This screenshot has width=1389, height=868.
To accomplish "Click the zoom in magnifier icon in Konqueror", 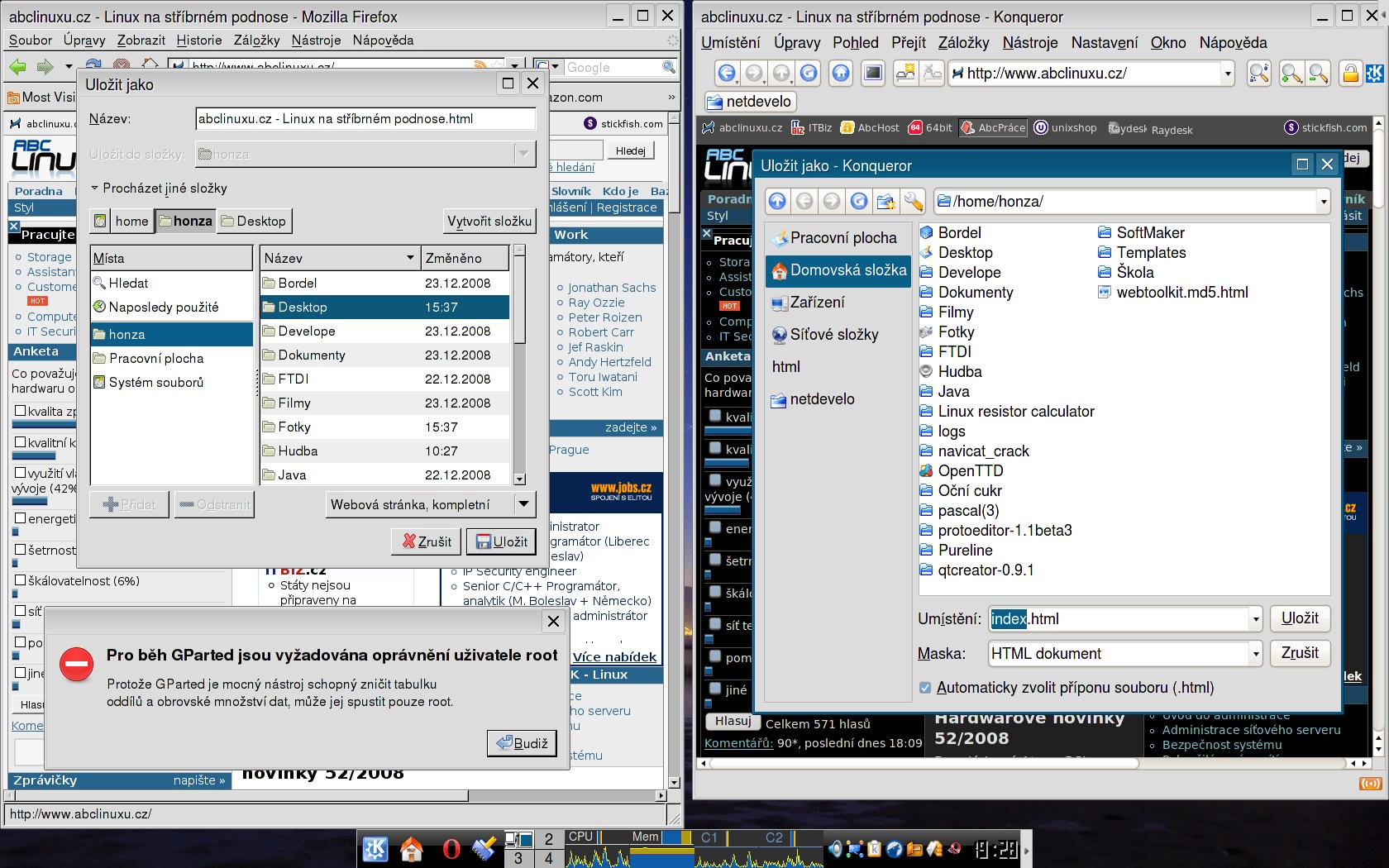I will pos(1291,74).
